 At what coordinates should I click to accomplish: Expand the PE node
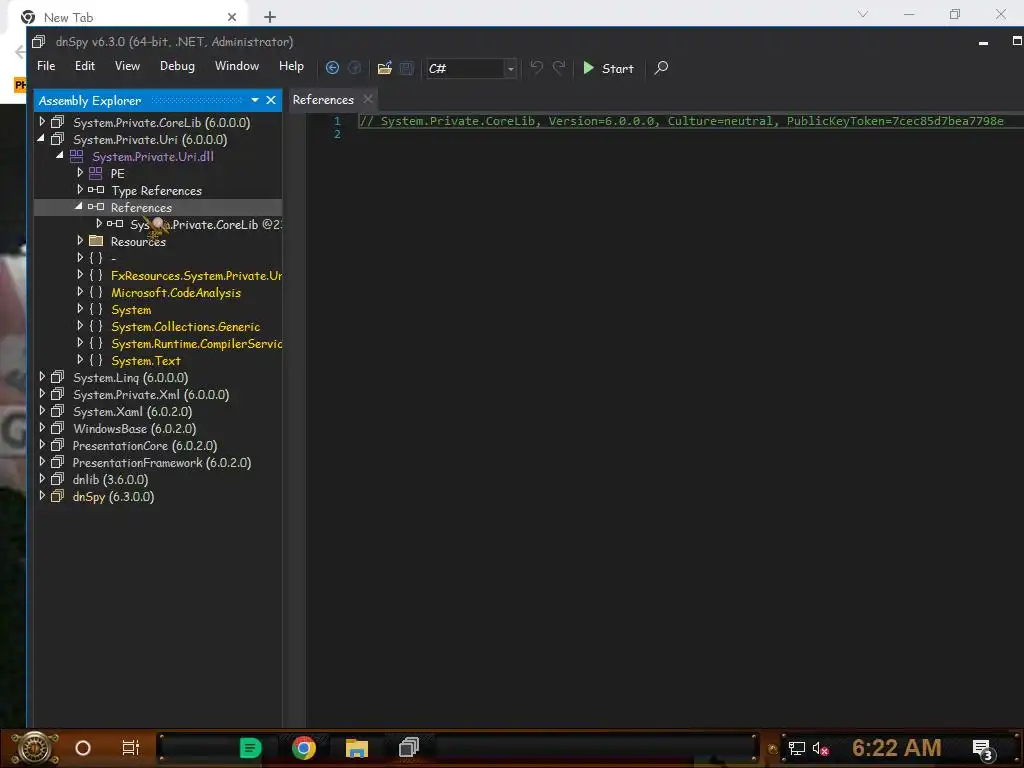tap(80, 172)
